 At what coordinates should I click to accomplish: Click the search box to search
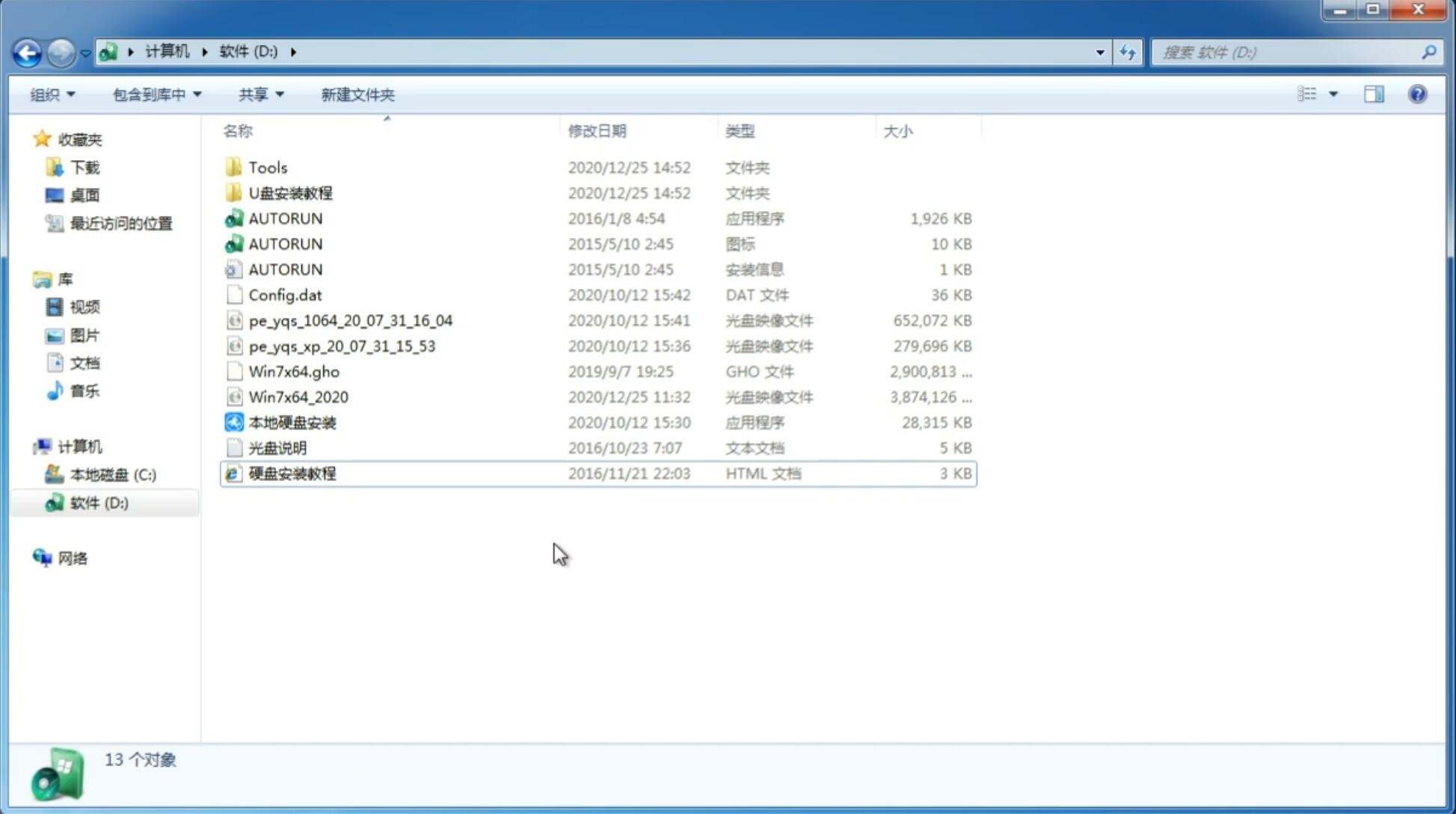tap(1290, 51)
